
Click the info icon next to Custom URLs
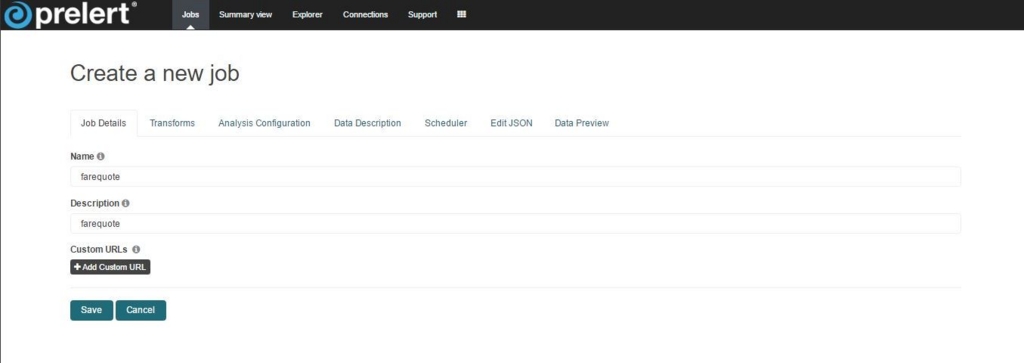pyautogui.click(x=136, y=249)
